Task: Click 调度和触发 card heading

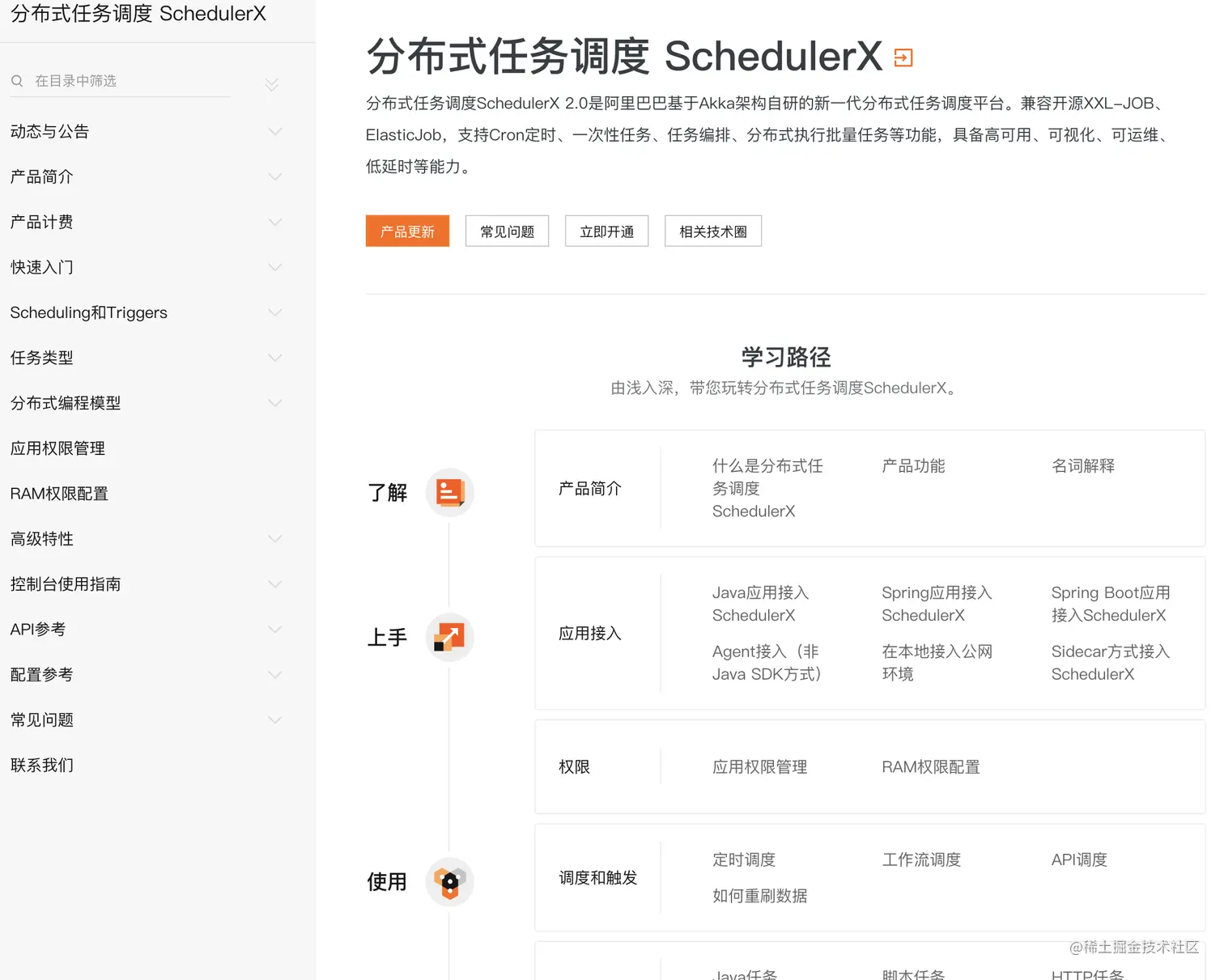Action: pyautogui.click(x=598, y=877)
